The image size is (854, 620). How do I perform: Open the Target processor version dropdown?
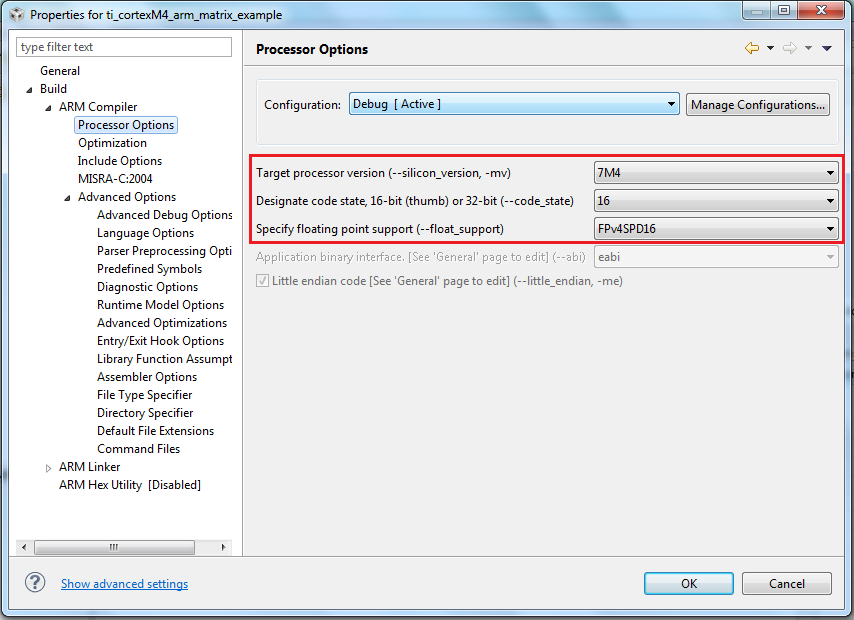(x=715, y=173)
